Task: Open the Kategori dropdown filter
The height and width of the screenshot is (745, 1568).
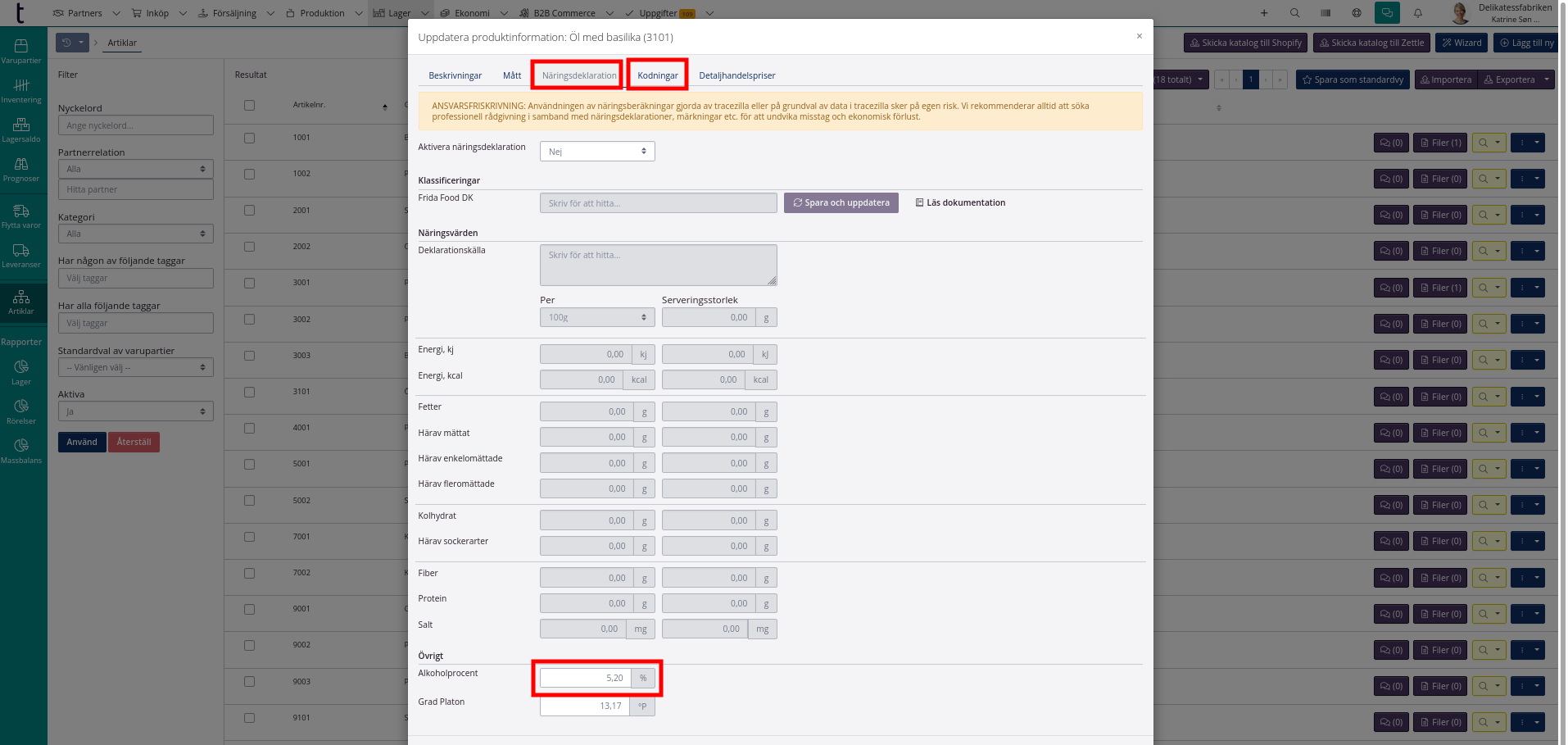Action: (136, 234)
